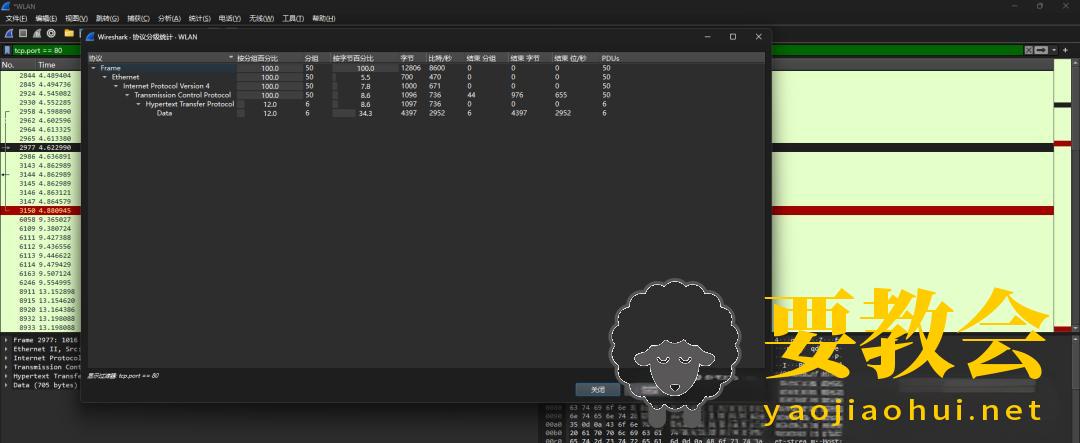Collapse the Ethernet tree node
The height and width of the screenshot is (443, 1080).
(x=105, y=77)
